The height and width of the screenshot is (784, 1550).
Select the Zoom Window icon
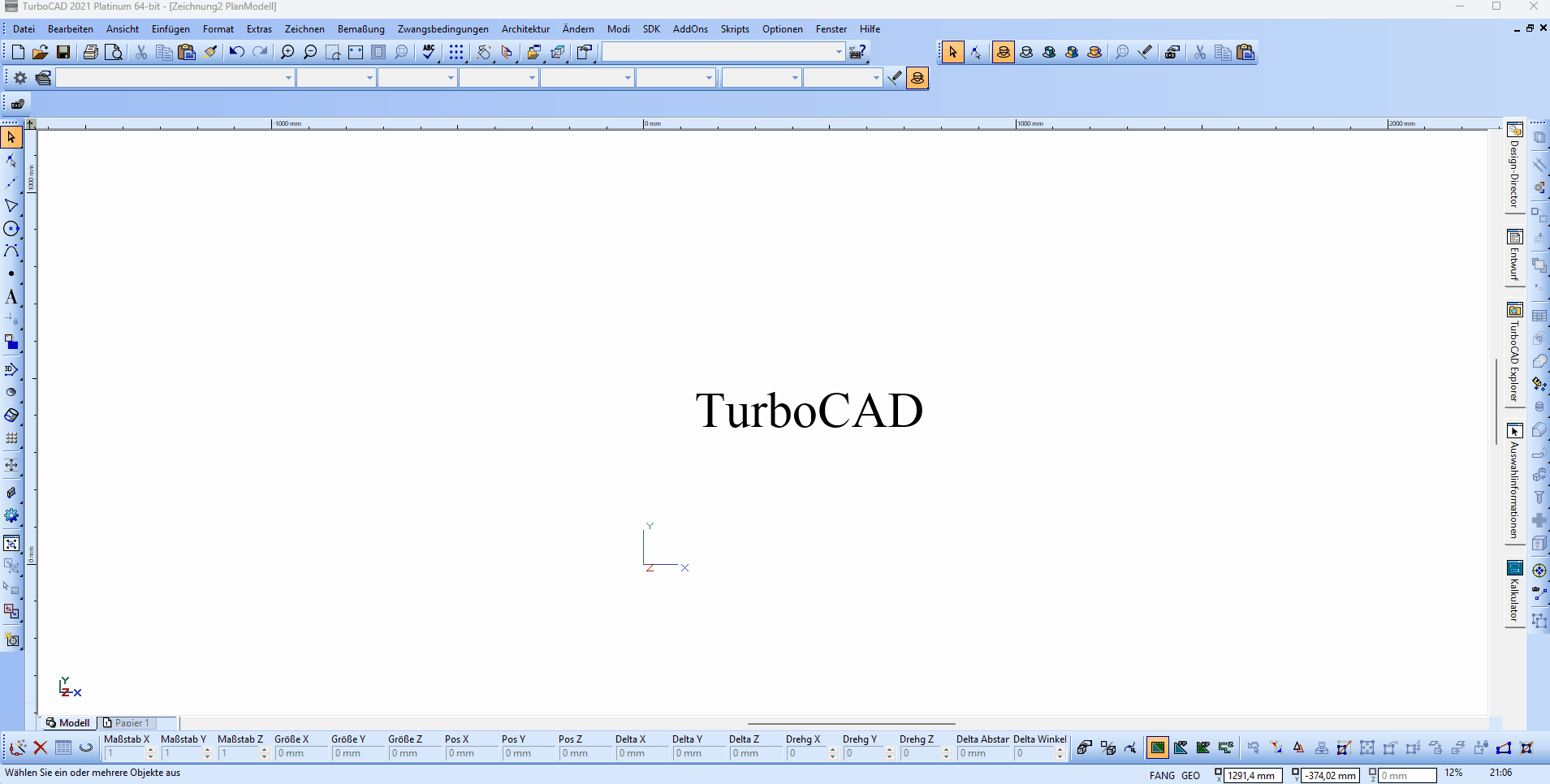[x=333, y=52]
